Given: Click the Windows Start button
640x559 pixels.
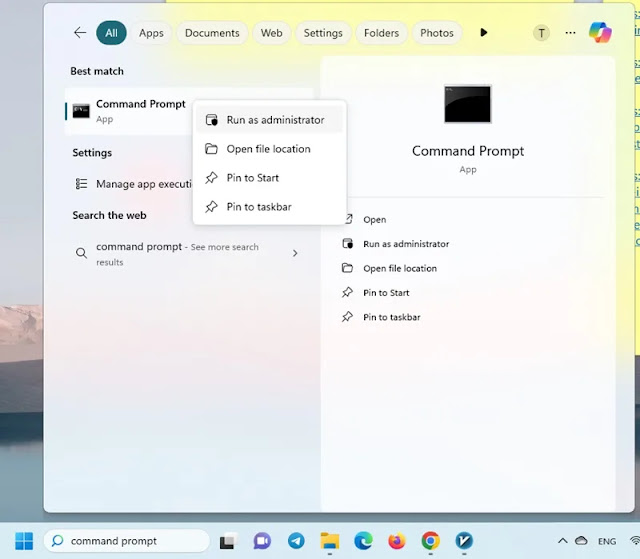Looking at the screenshot, I should point(24,541).
